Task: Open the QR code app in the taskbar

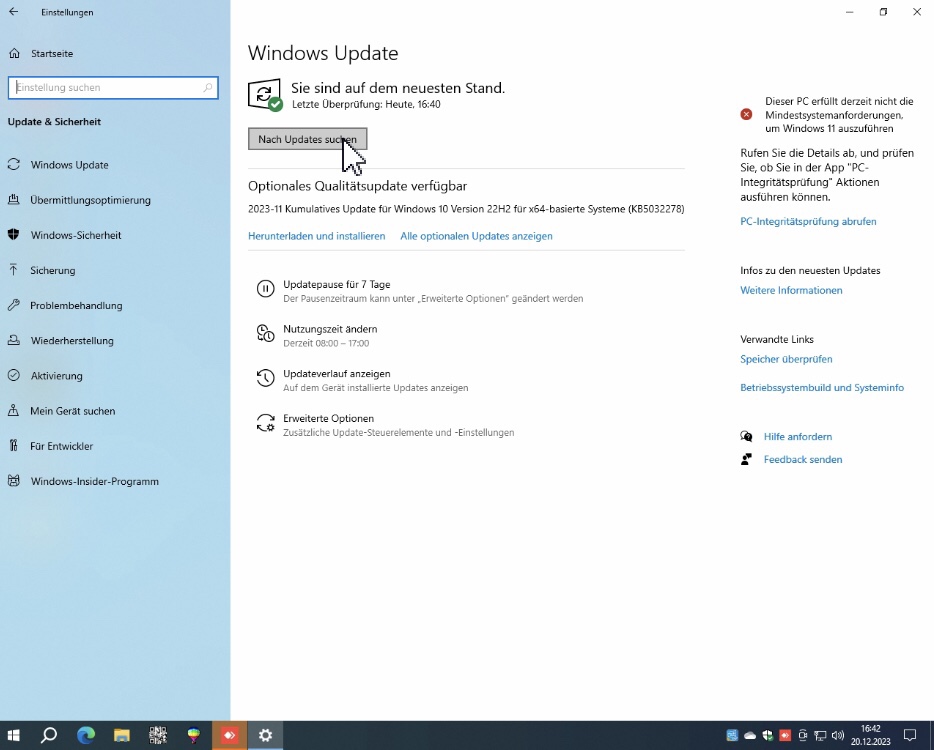Action: pyautogui.click(x=158, y=736)
